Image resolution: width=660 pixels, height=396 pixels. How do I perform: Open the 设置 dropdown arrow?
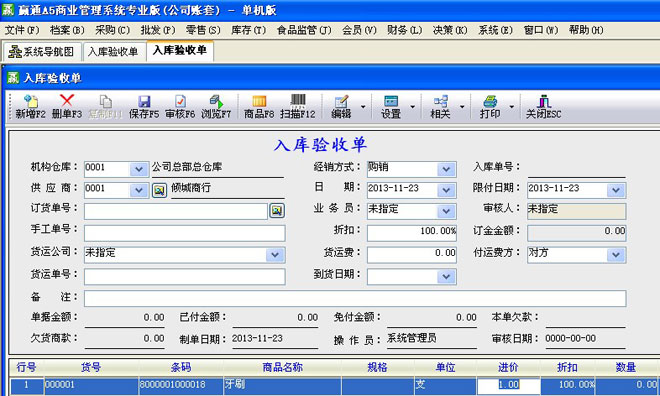[x=412, y=107]
